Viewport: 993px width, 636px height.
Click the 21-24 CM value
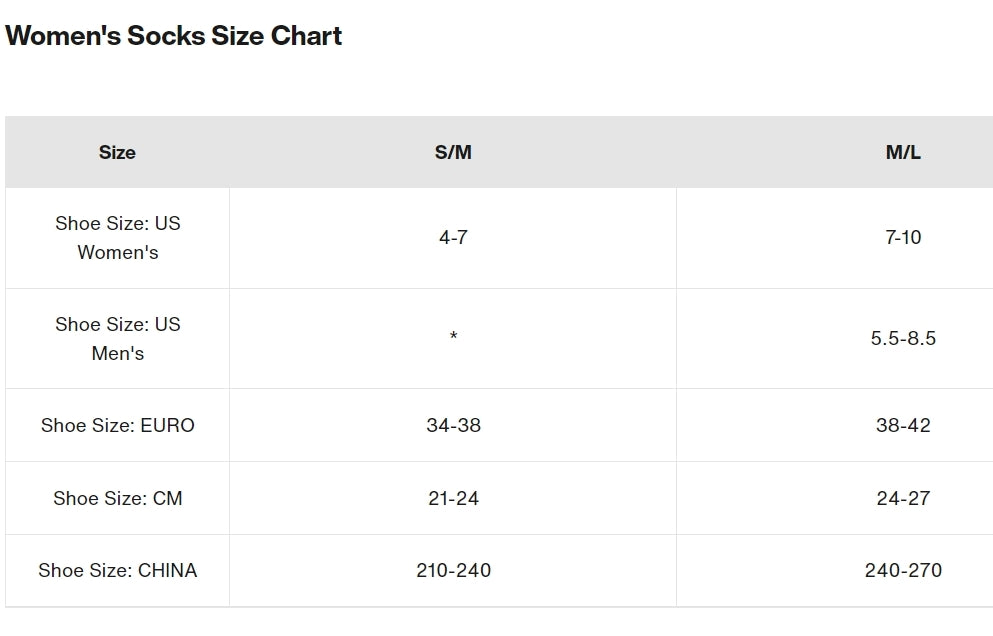(453, 498)
